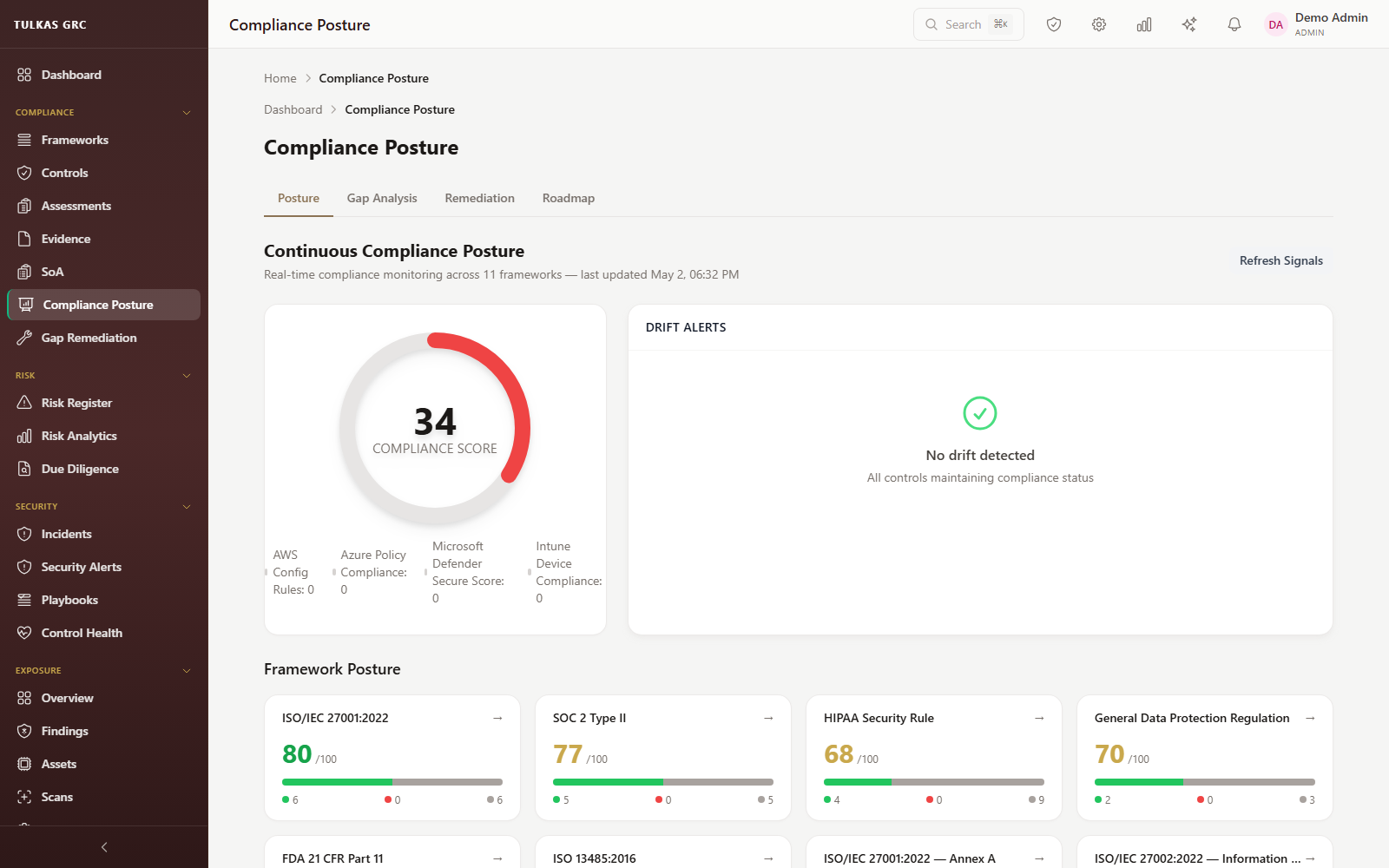This screenshot has width=1389, height=868.
Task: Open Security Alerts in sidebar
Action: tap(104, 567)
